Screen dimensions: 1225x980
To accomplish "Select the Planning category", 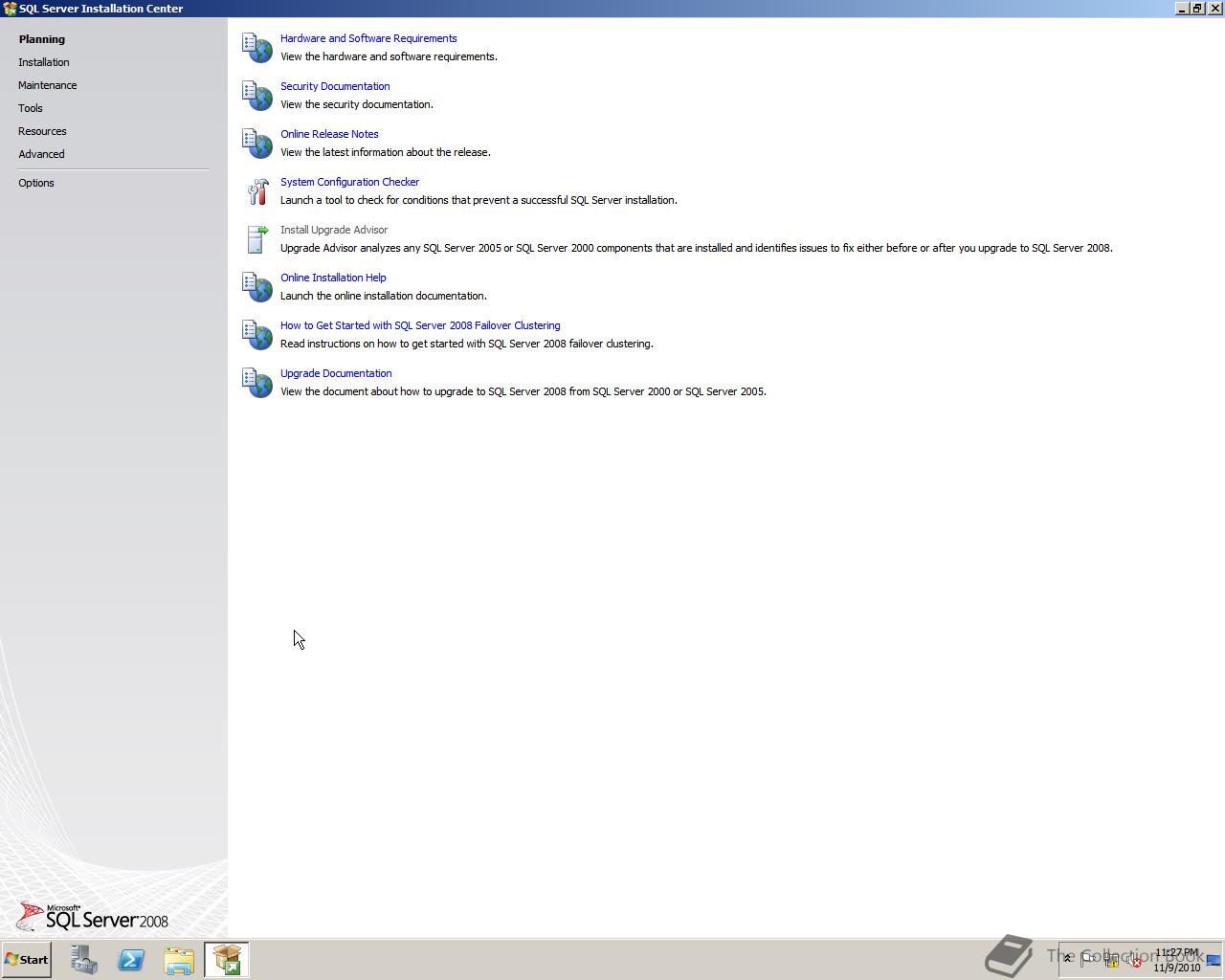I will [x=42, y=39].
